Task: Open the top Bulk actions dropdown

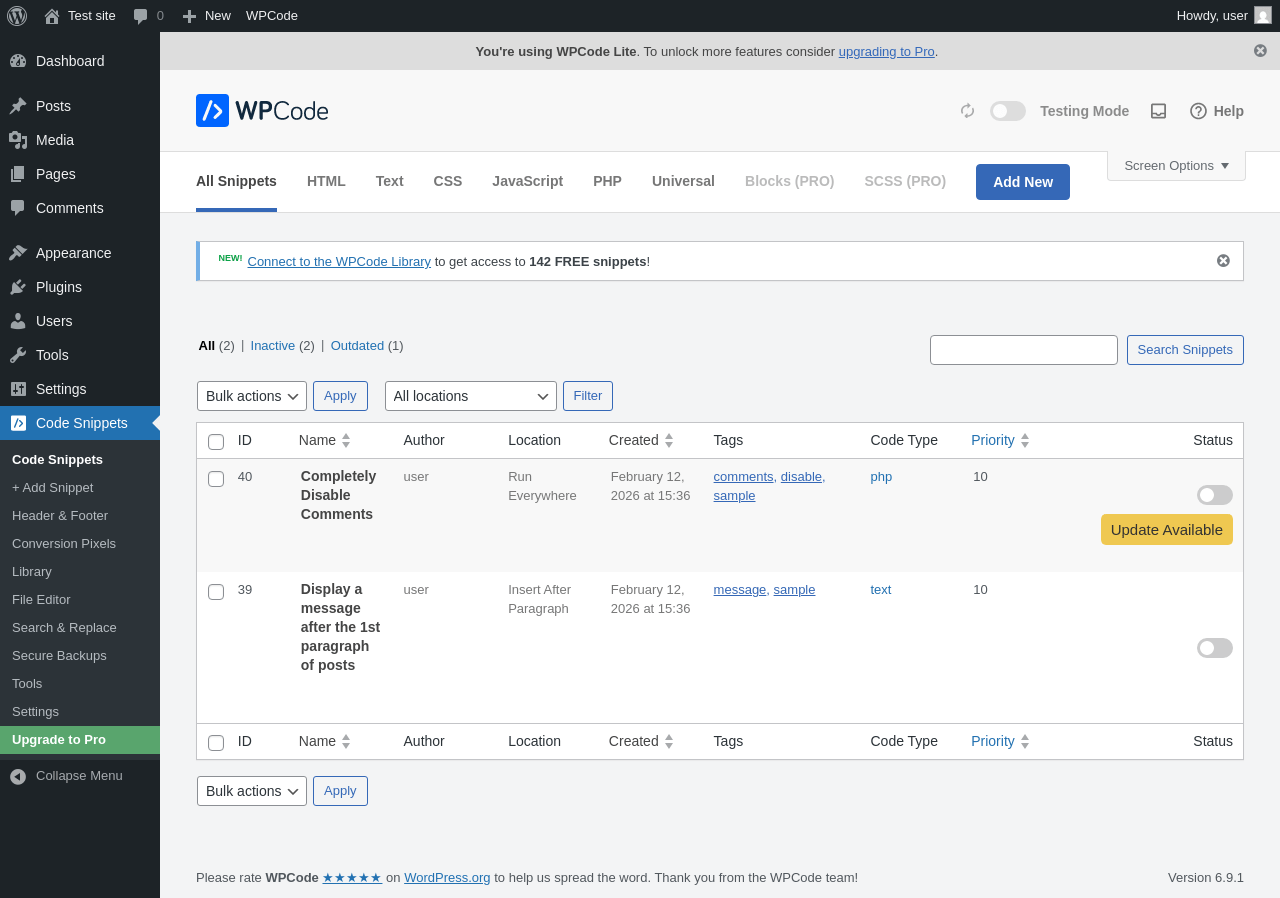Action: click(252, 396)
